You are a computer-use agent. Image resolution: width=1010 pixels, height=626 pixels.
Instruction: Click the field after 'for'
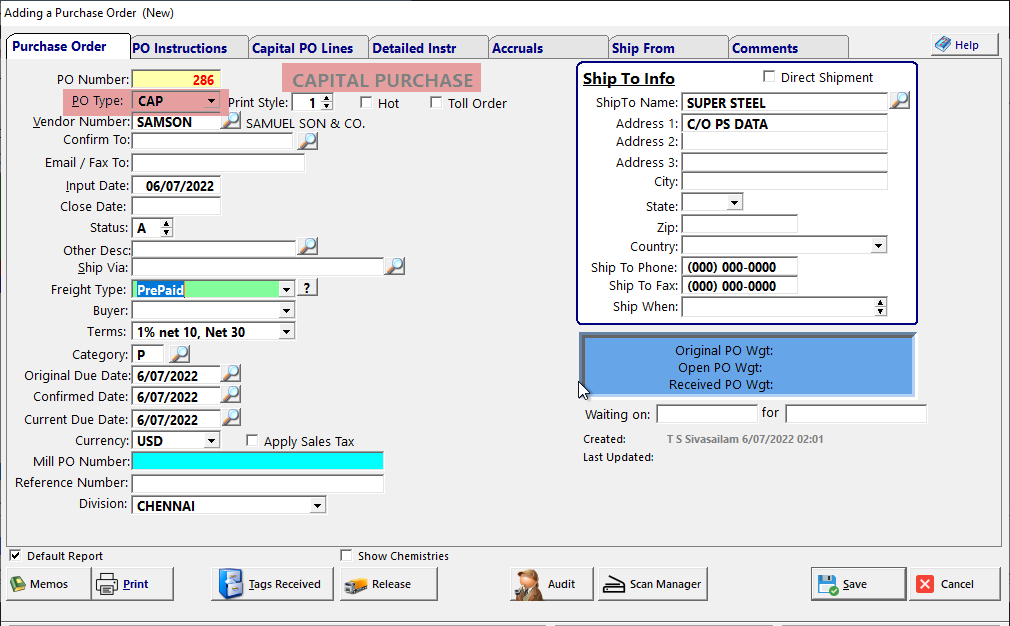click(x=855, y=413)
